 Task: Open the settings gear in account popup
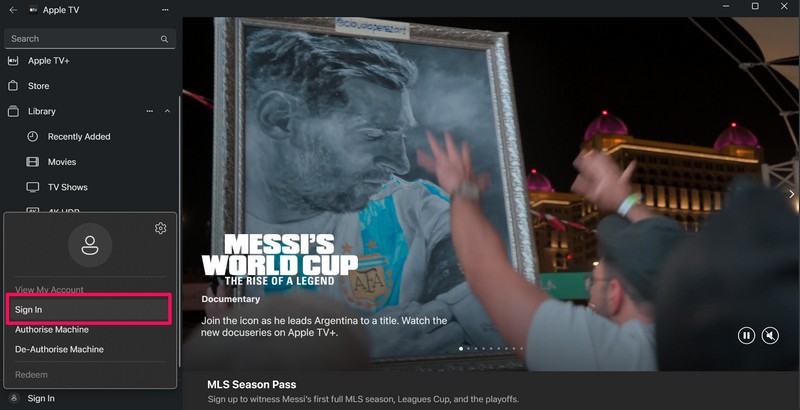click(160, 228)
